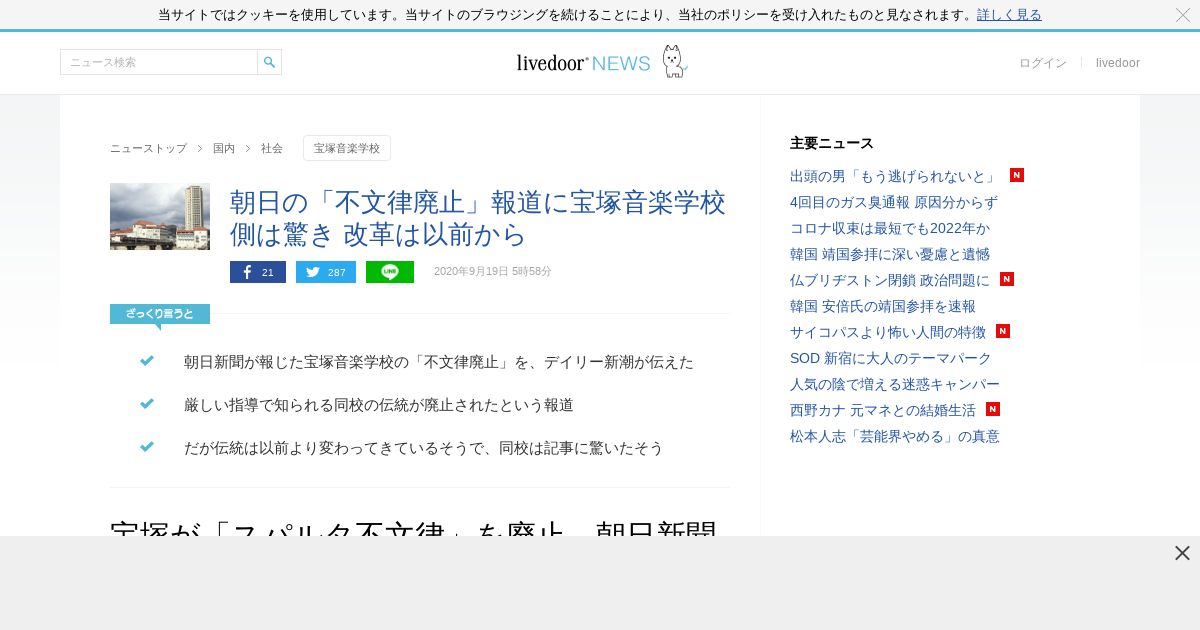Open the livedoor NEWS logo

[584, 63]
